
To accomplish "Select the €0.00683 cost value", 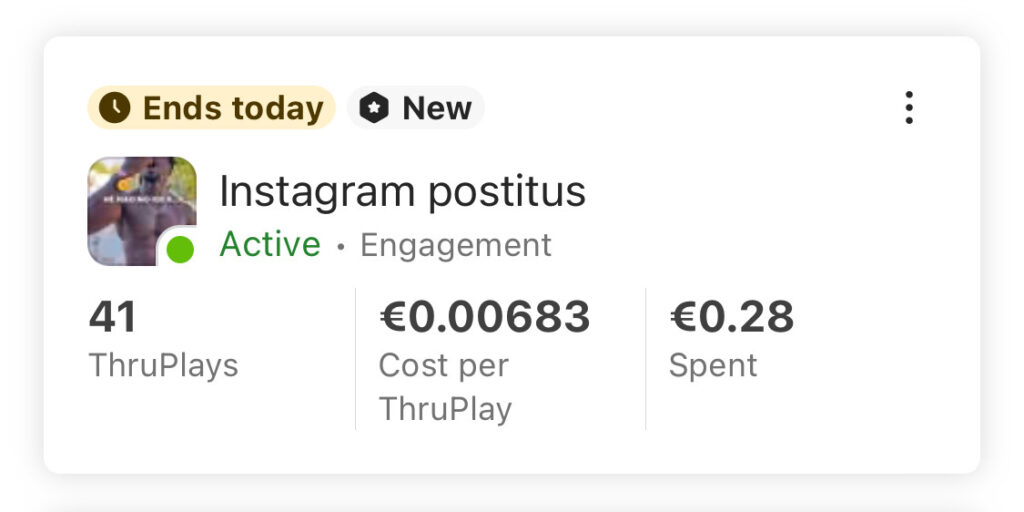I will 485,318.
